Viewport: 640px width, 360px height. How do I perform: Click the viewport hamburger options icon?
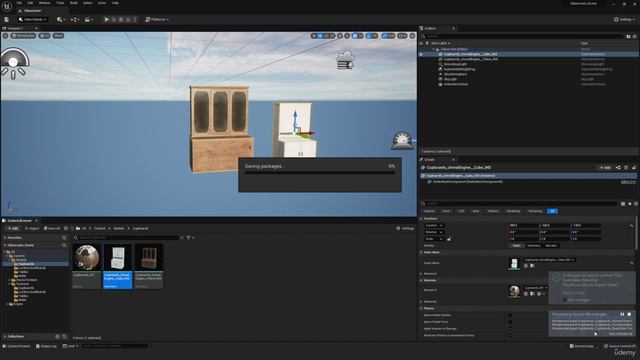tap(5, 36)
